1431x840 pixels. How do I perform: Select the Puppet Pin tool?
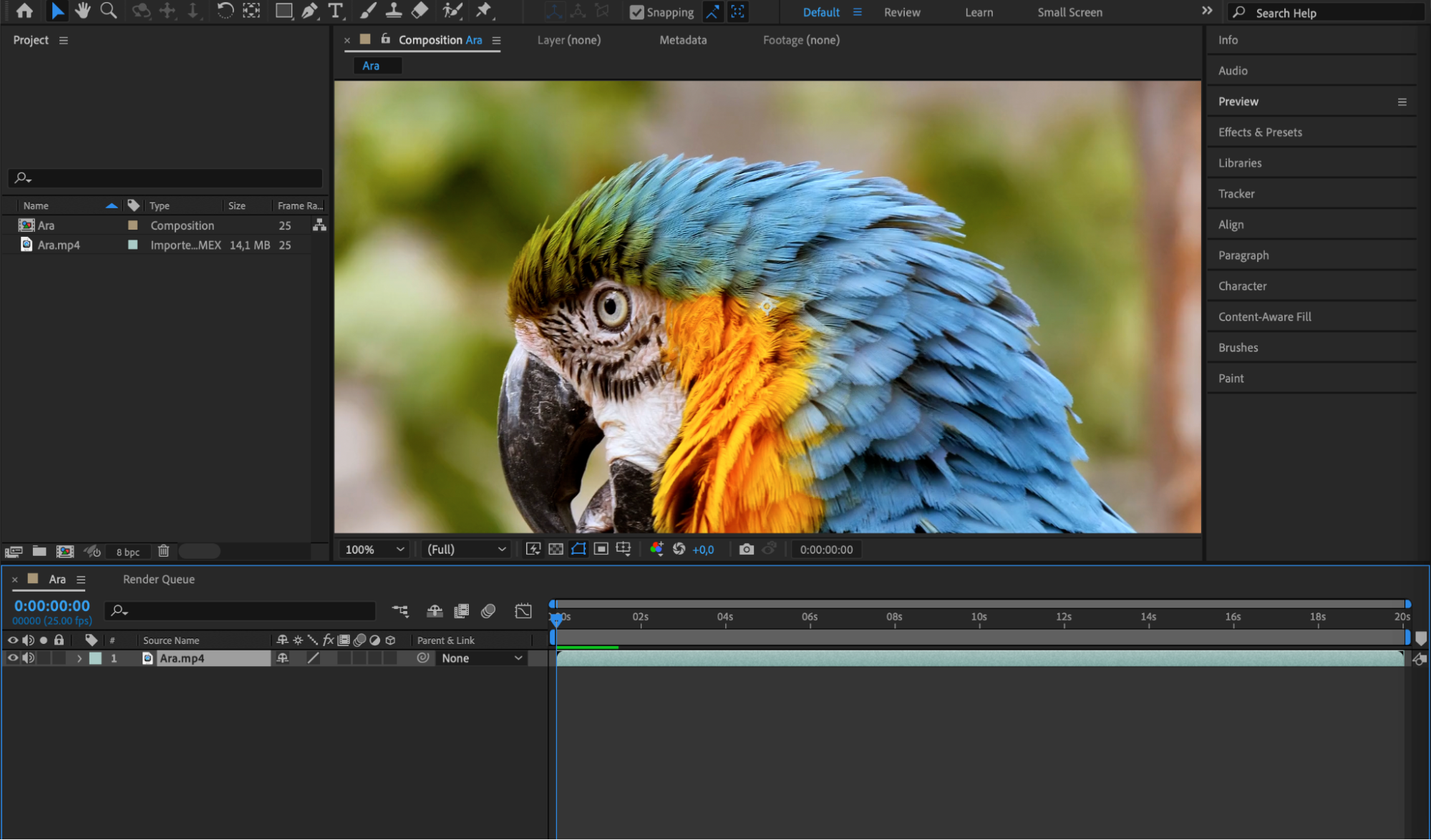pos(484,11)
